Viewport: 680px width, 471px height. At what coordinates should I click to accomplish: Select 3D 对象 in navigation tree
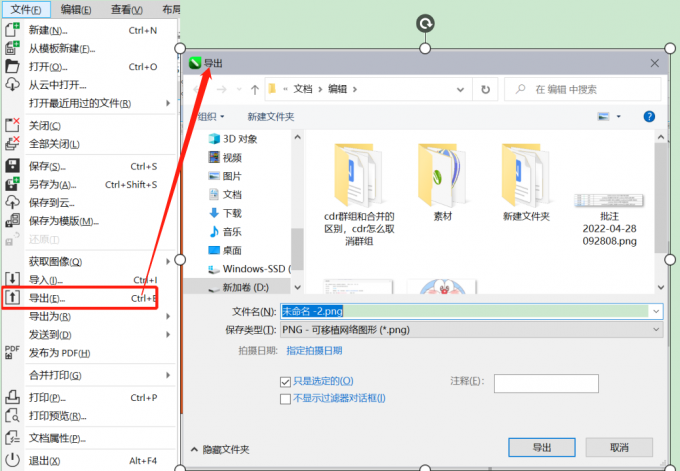232,139
